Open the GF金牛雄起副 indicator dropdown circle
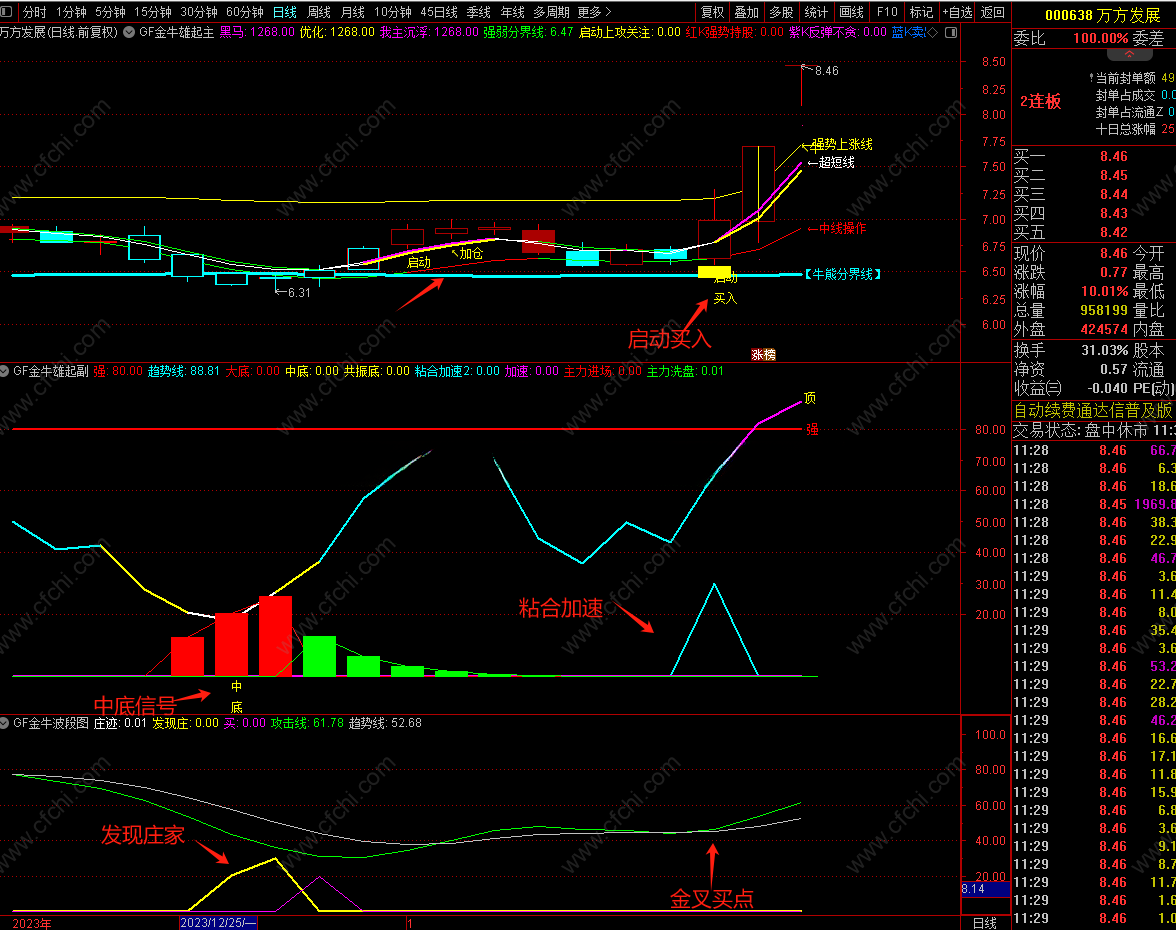 pyautogui.click(x=4, y=371)
